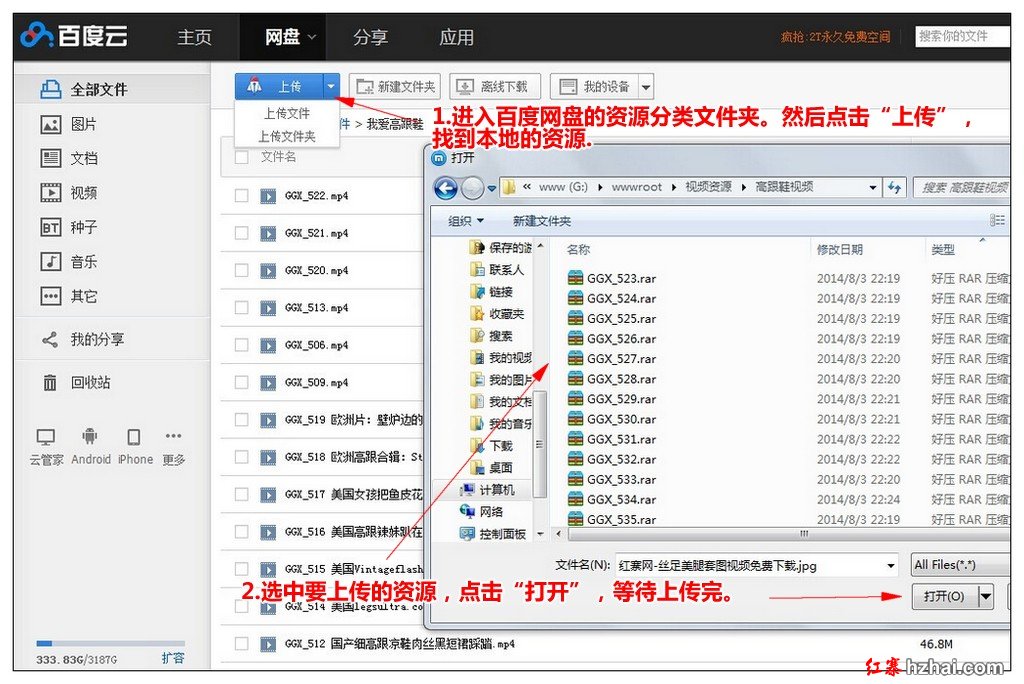Switch to the 分享 tab
1024x684 pixels.
370,37
